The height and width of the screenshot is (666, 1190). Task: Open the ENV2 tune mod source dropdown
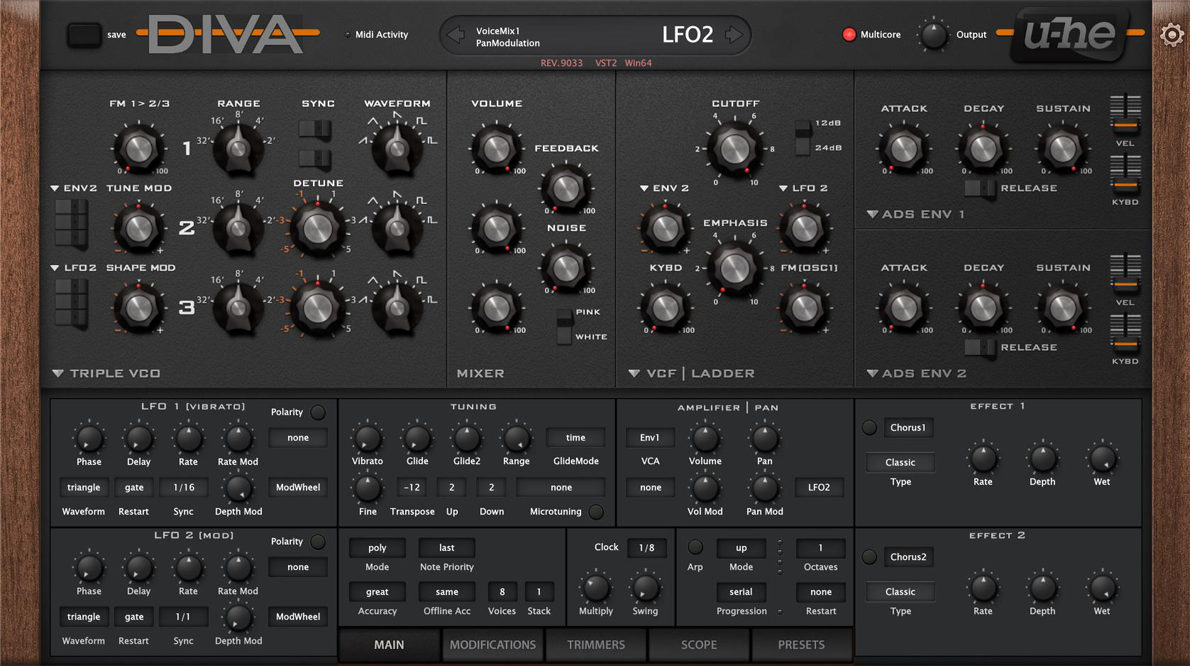click(x=74, y=188)
